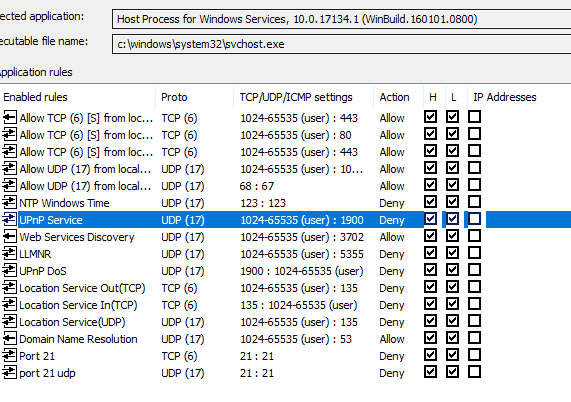Screen dimensions: 571x402
Task: Click 135 : 1024-65535 (user) setting cell
Action: 299,305
